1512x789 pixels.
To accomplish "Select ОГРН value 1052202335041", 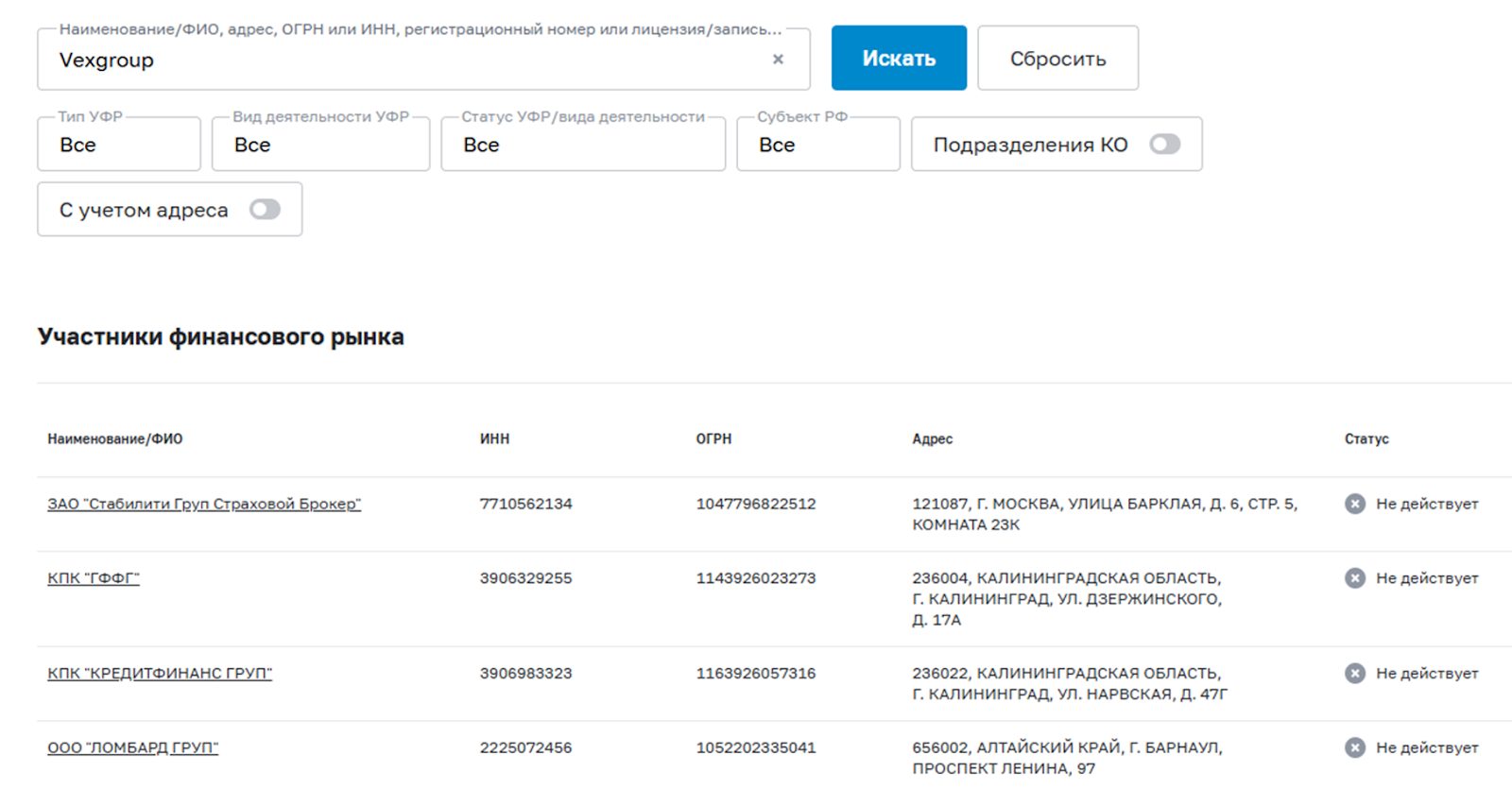I will (756, 747).
